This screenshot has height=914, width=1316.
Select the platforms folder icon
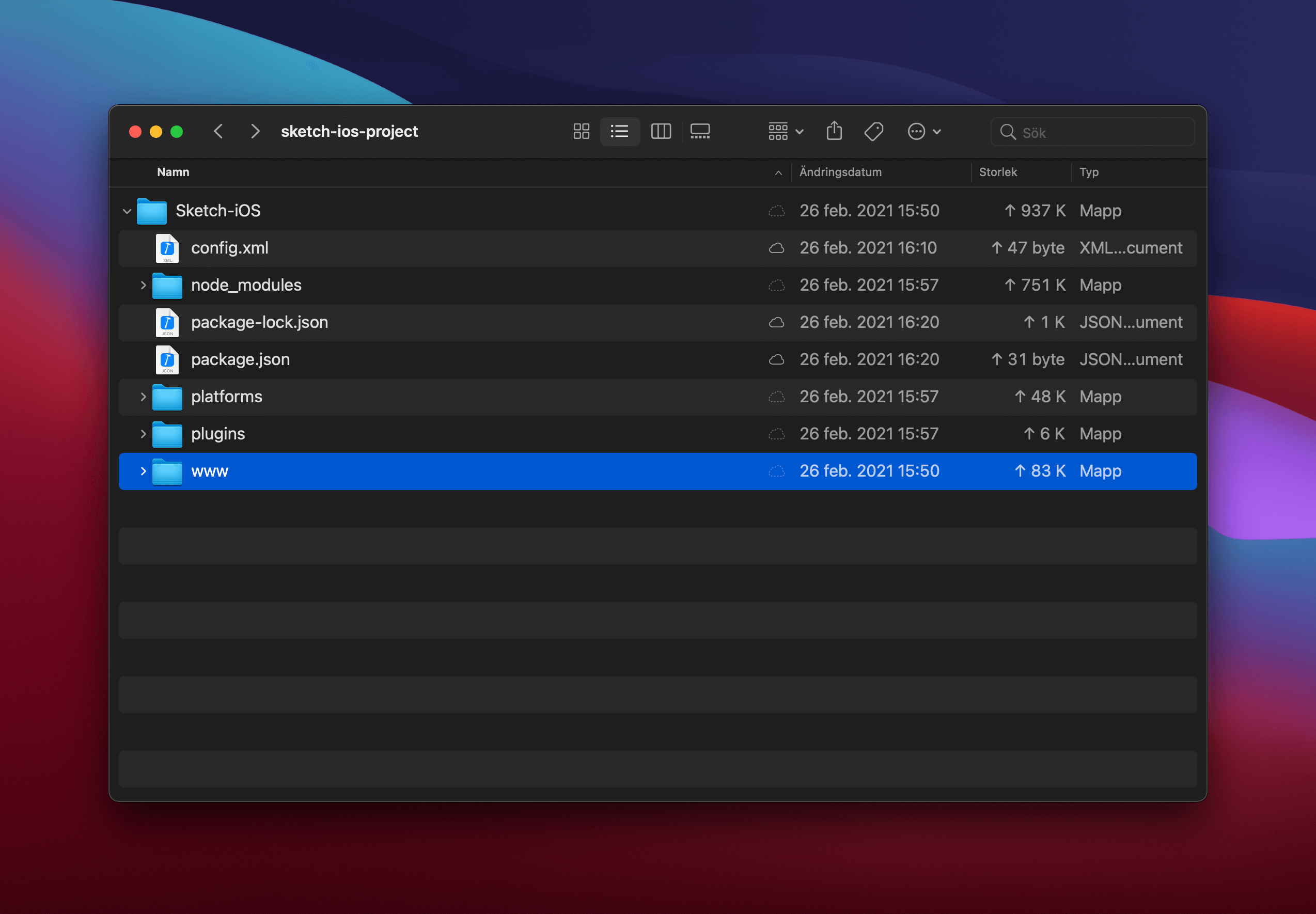pos(167,397)
